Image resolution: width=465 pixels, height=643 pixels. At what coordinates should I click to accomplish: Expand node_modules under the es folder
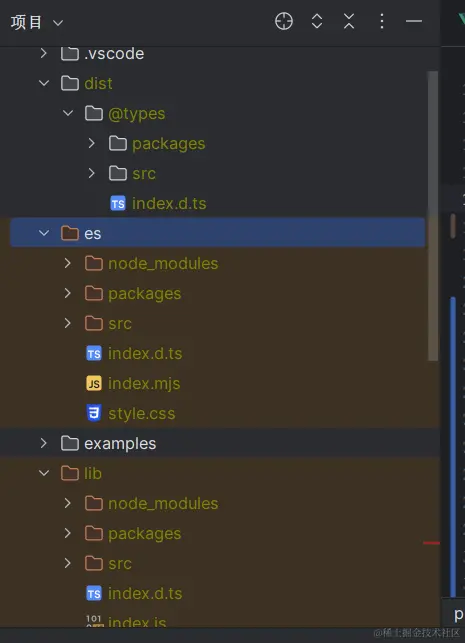(68, 263)
